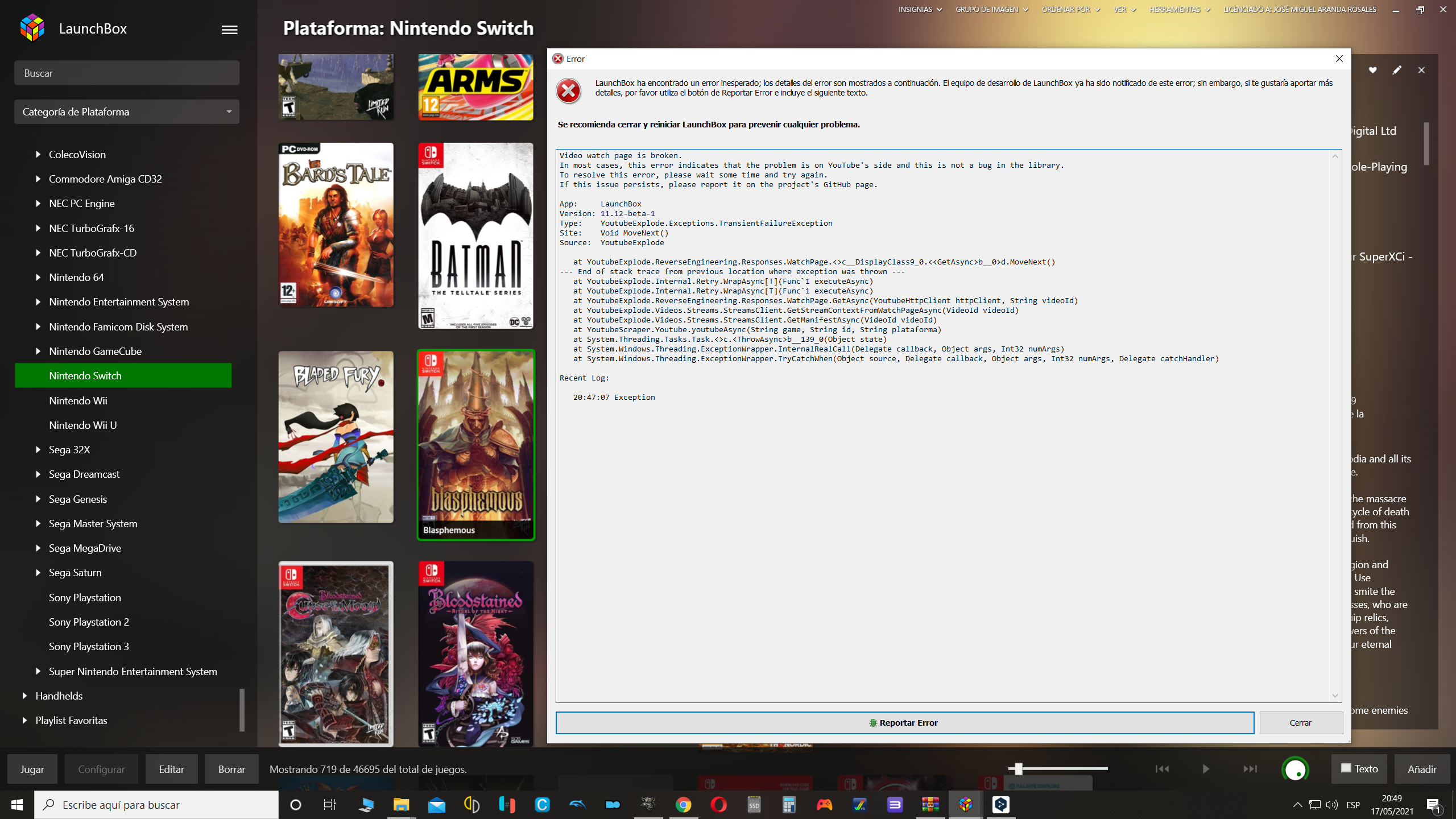The height and width of the screenshot is (819, 1456).
Task: Open File Explorer from taskbar
Action: click(x=401, y=805)
